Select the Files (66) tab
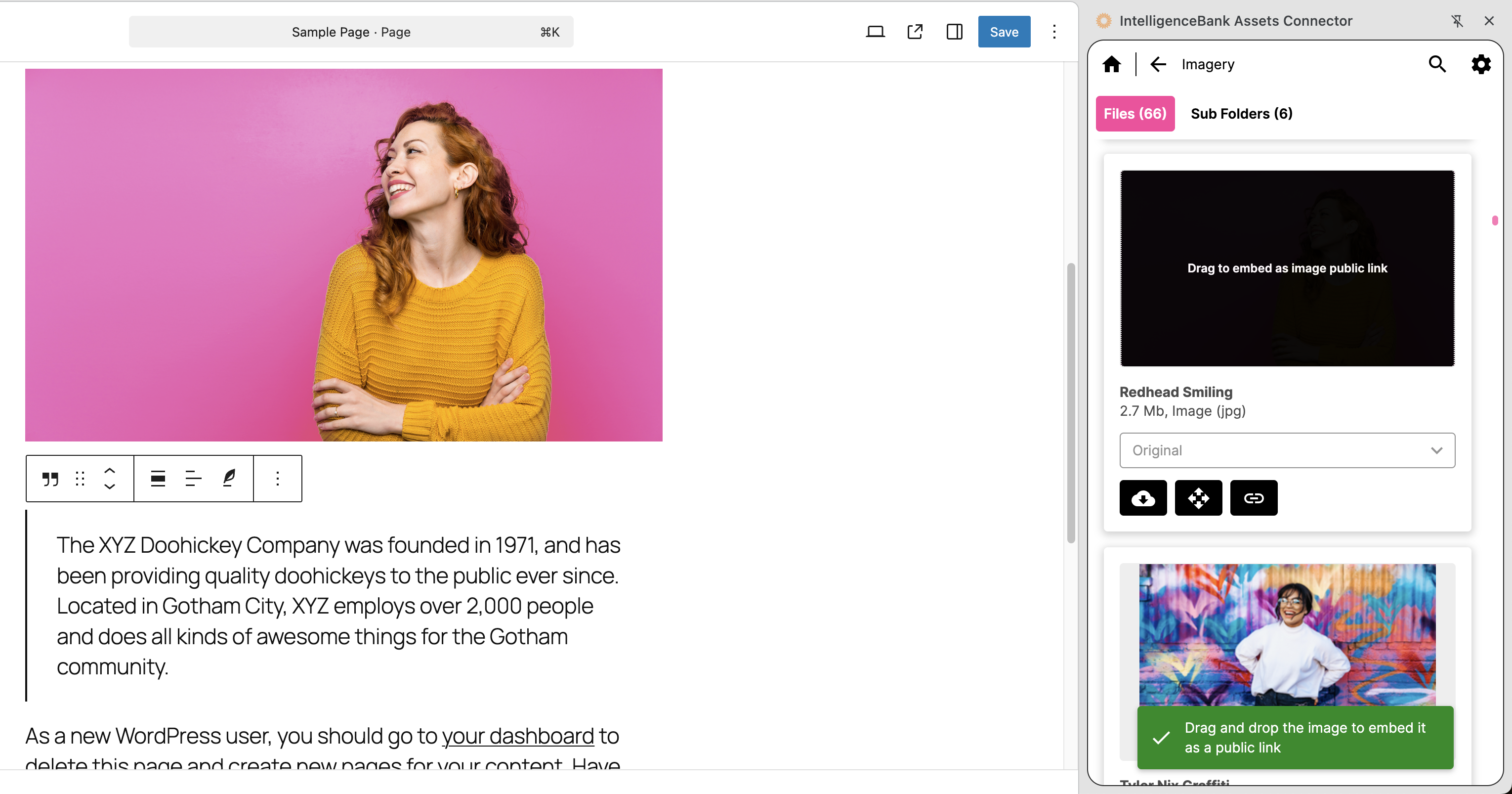This screenshot has width=1512, height=794. coord(1134,113)
